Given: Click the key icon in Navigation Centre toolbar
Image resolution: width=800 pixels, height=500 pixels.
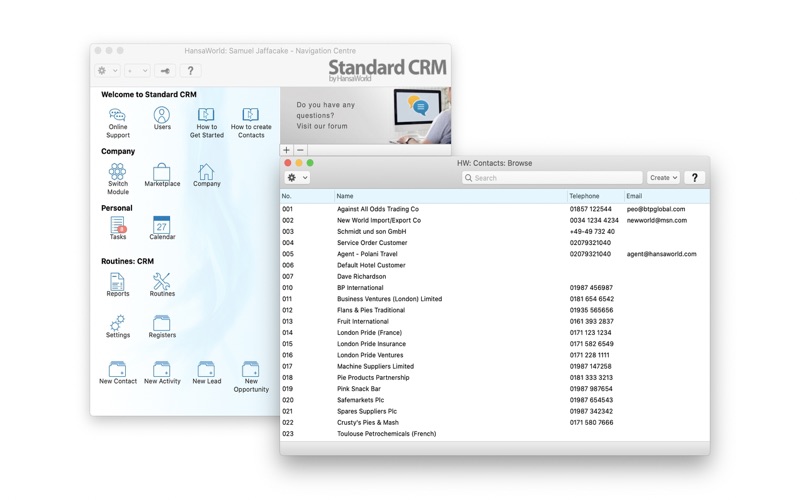Looking at the screenshot, I should (165, 70).
